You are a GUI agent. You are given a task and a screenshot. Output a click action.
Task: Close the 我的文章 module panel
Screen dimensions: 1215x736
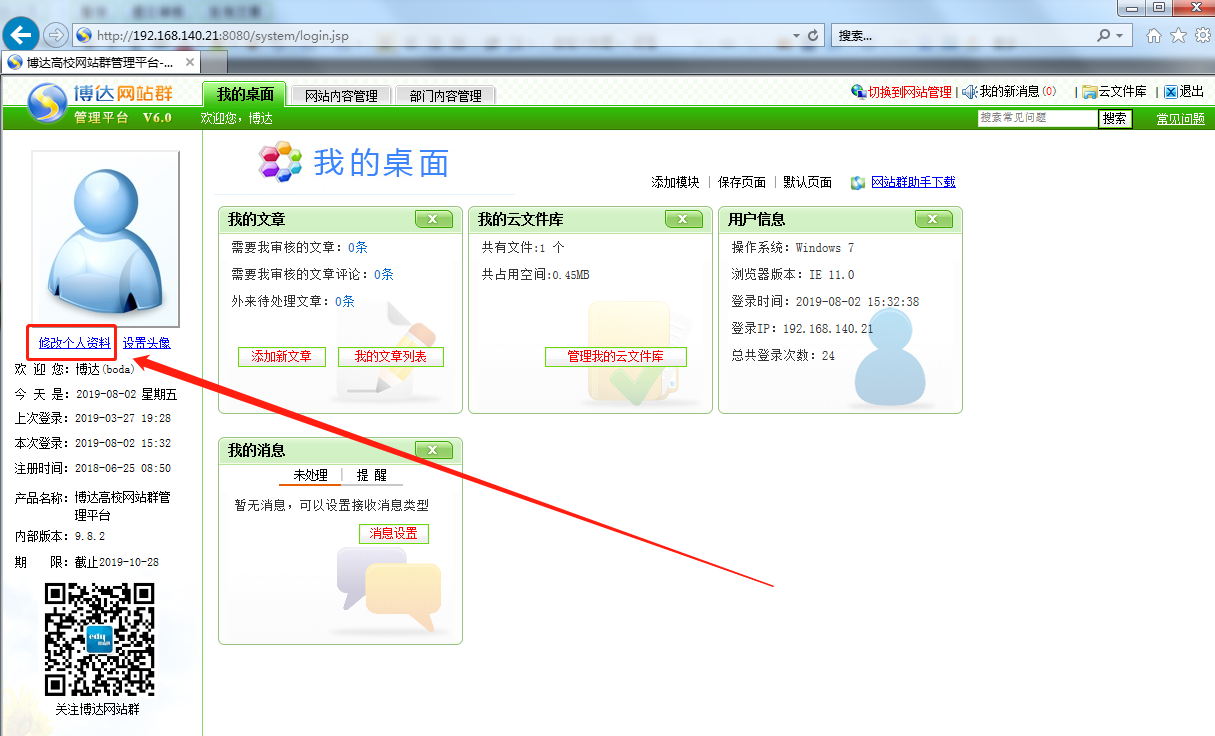(x=433, y=219)
